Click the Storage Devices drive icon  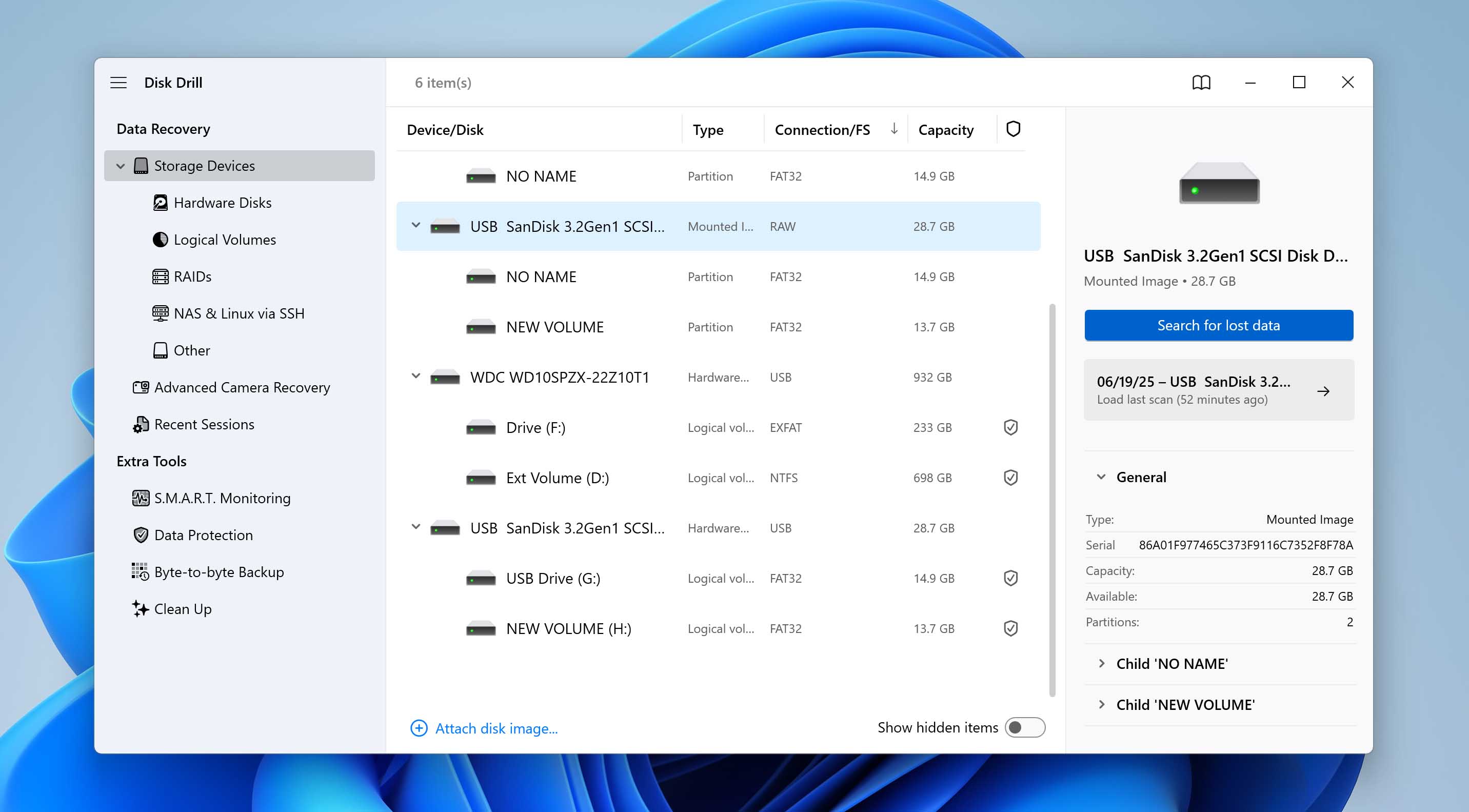pos(141,166)
